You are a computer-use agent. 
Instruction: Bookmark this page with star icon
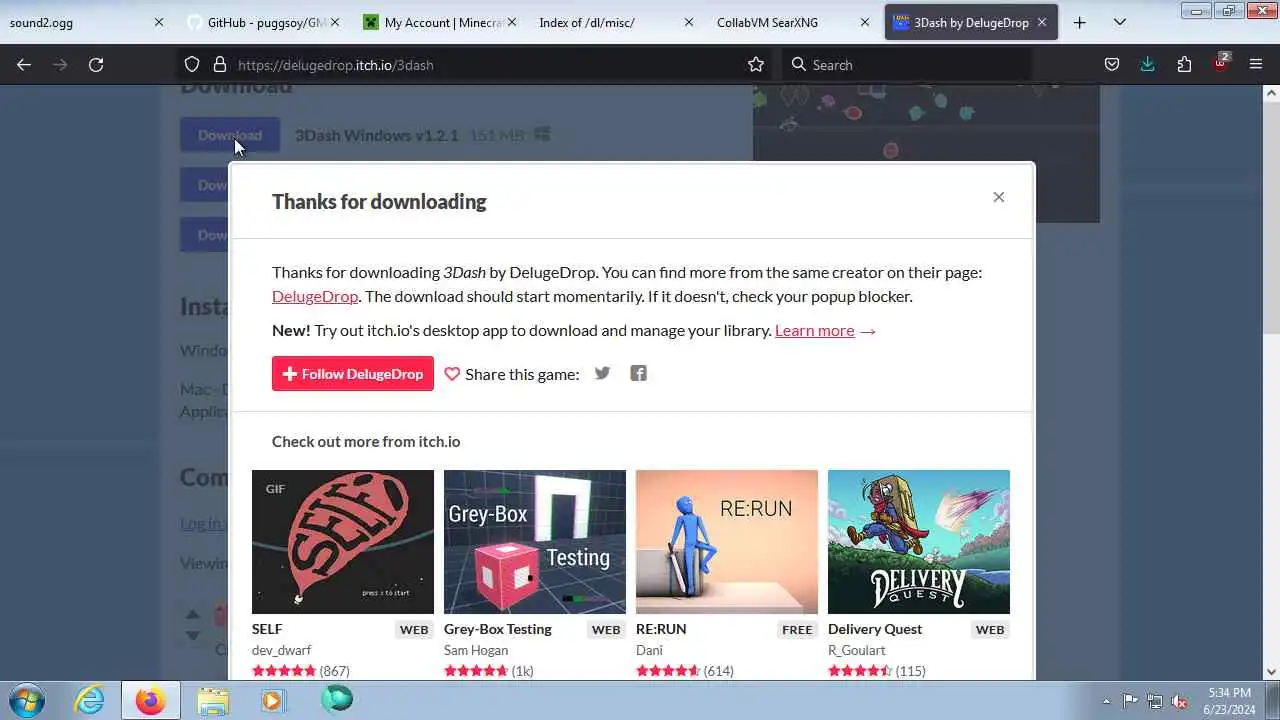coord(756,64)
